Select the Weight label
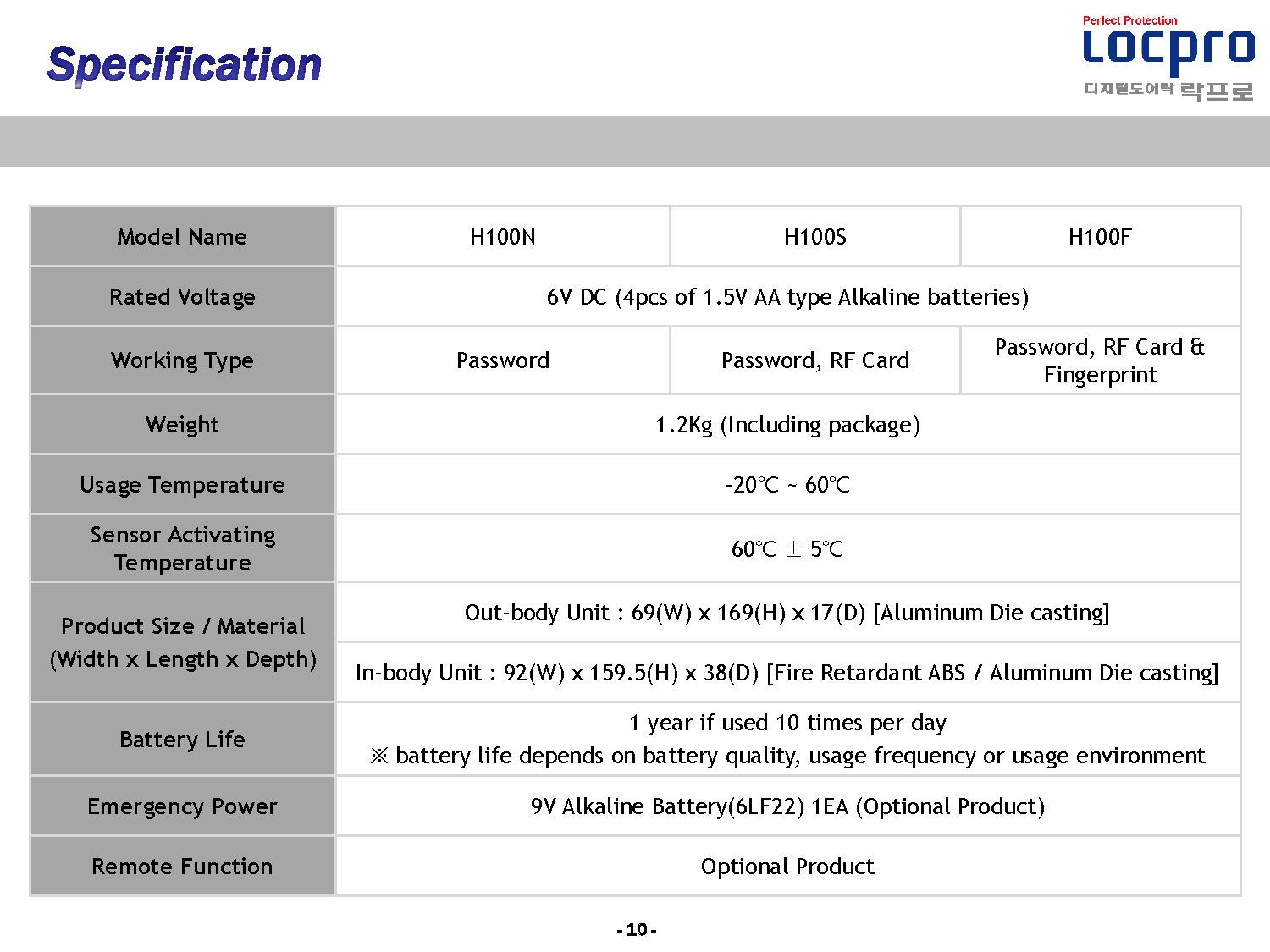This screenshot has width=1270, height=952. (182, 425)
